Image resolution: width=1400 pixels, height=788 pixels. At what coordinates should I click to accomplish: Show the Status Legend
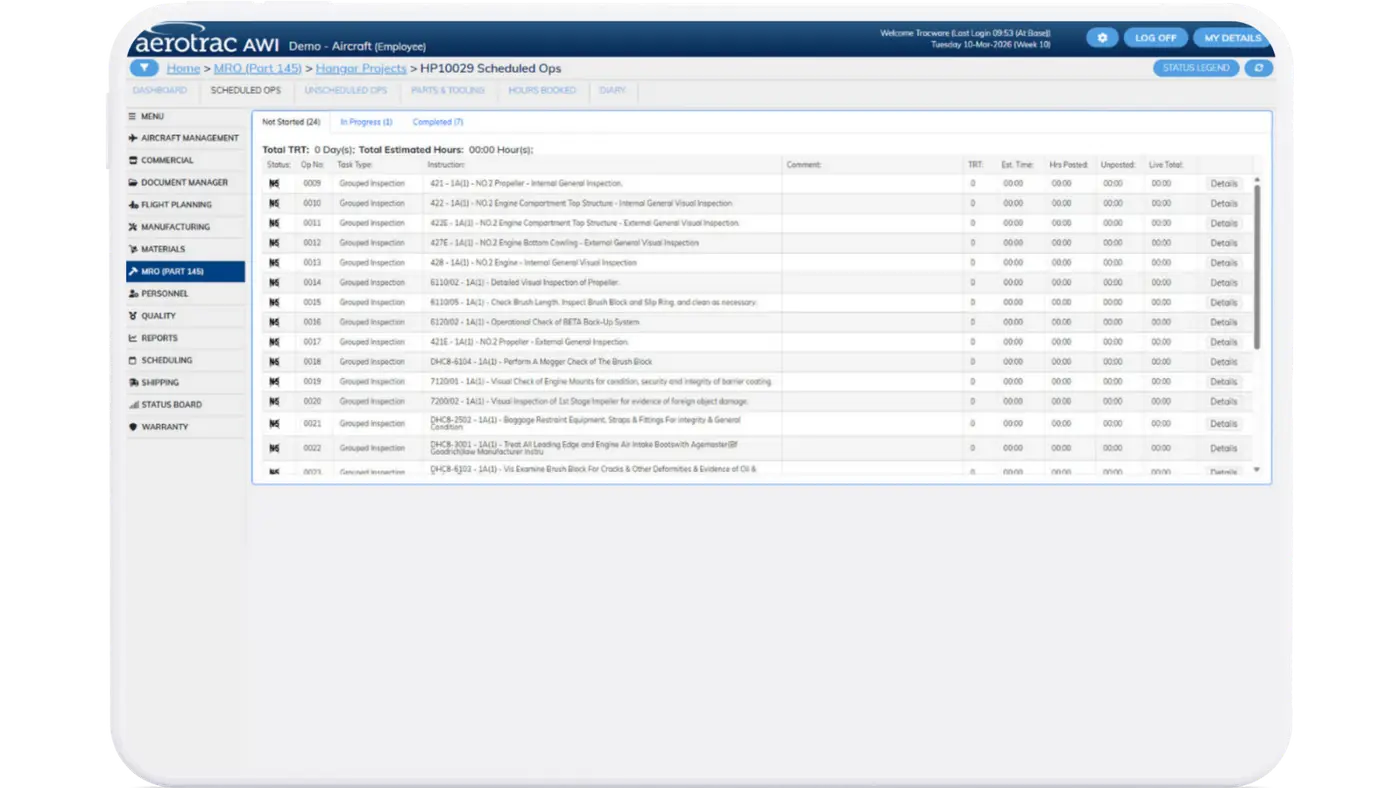(x=1196, y=68)
